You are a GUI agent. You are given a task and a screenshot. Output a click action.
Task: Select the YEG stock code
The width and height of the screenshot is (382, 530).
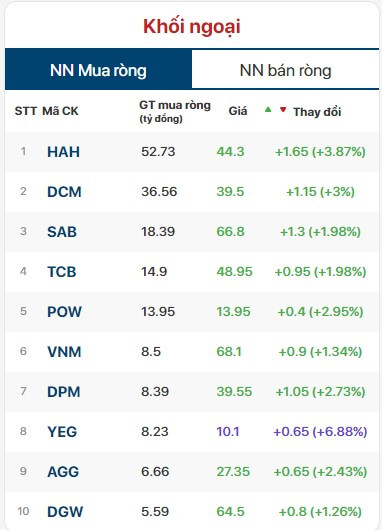[x=62, y=432]
